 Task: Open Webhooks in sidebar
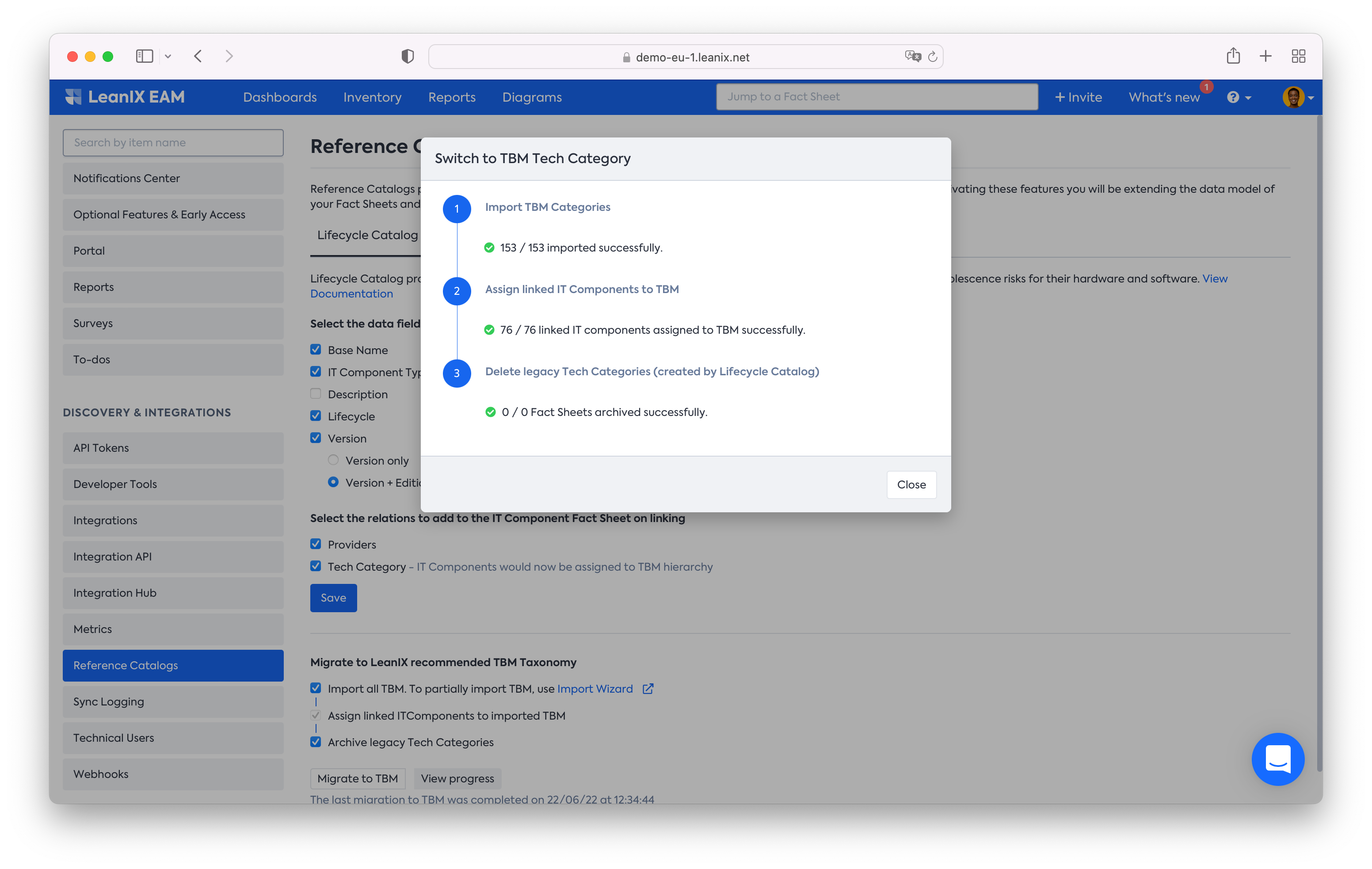173,774
